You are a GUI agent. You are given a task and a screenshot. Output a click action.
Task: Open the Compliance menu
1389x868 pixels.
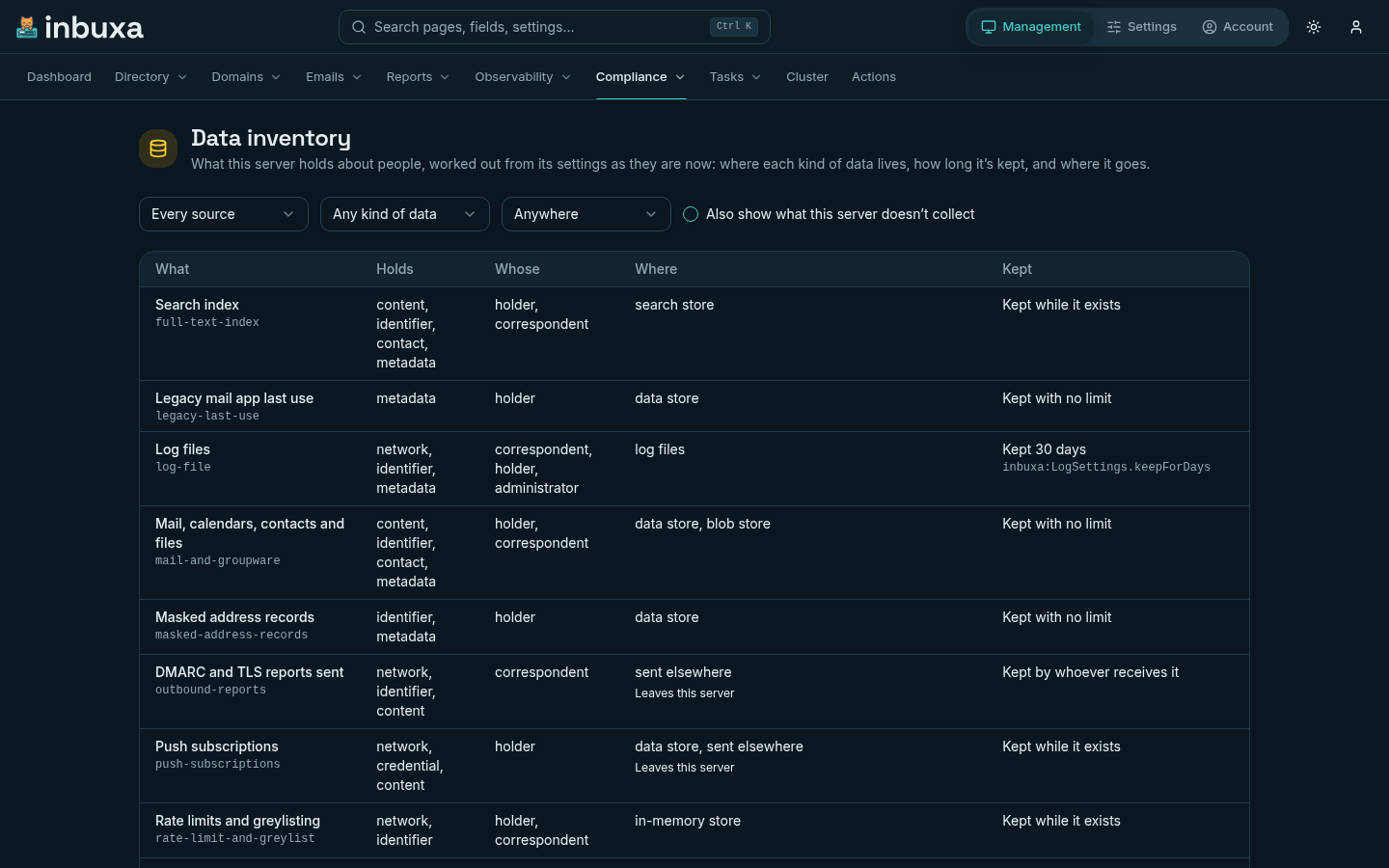coord(641,77)
